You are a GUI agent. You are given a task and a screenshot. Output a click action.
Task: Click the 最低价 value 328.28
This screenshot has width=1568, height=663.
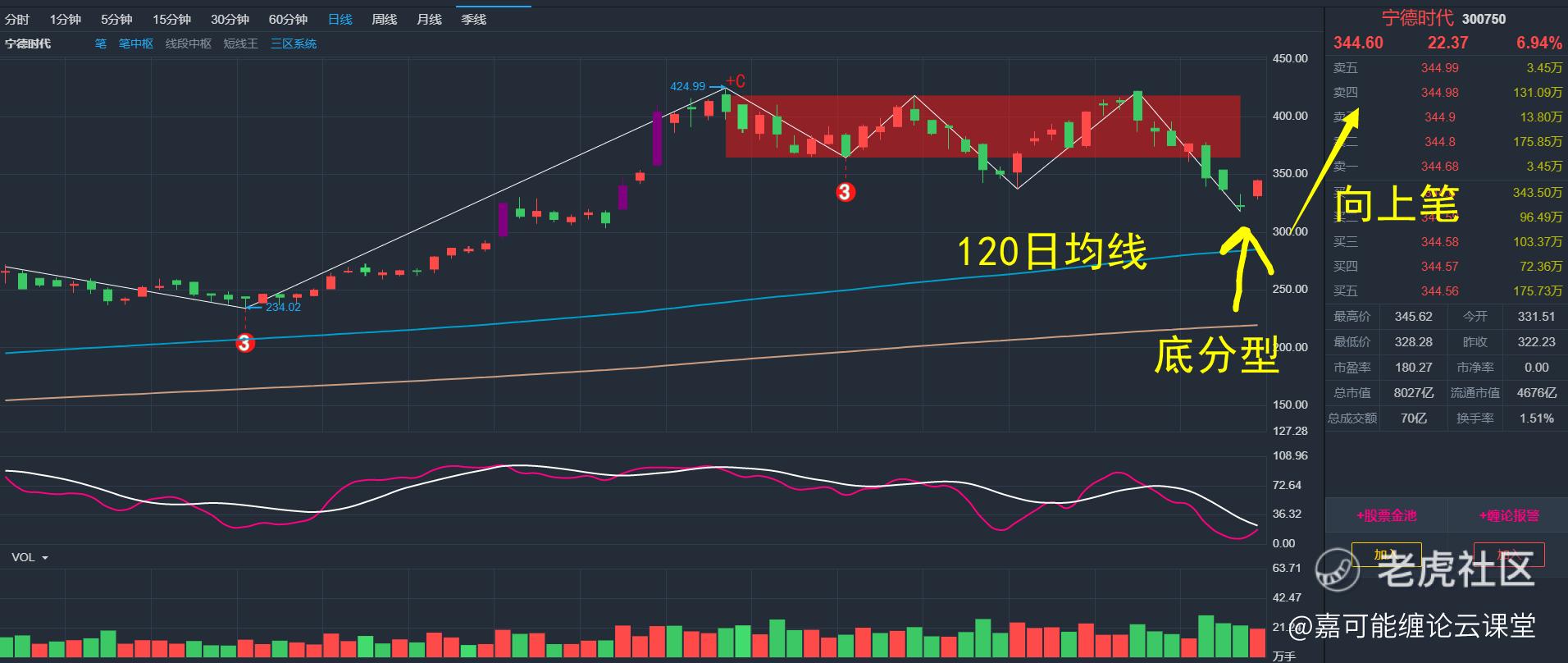[x=1413, y=342]
